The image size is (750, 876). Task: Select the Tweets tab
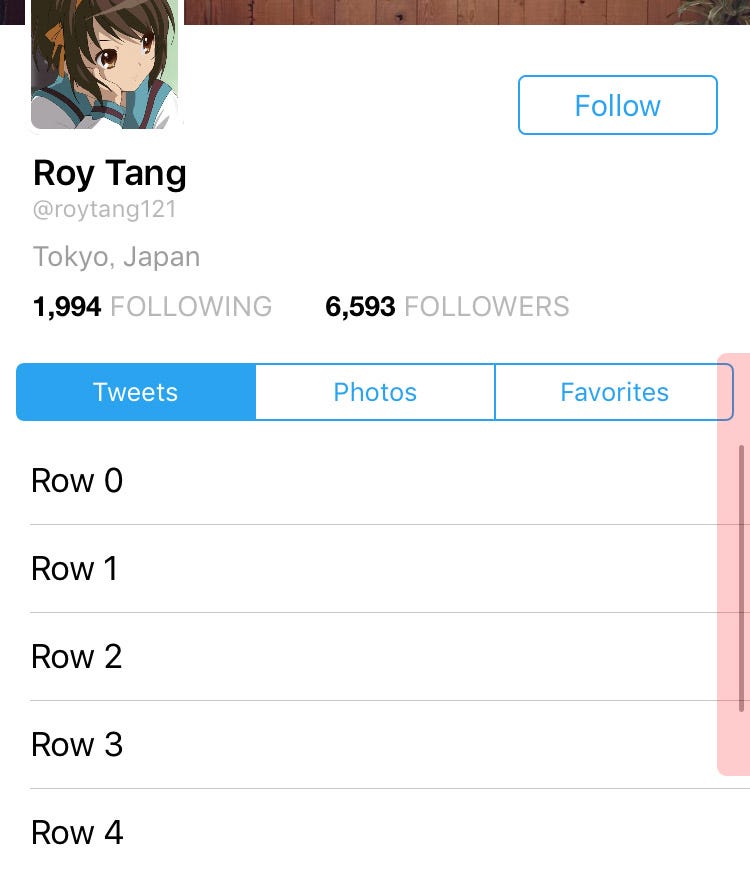point(136,392)
